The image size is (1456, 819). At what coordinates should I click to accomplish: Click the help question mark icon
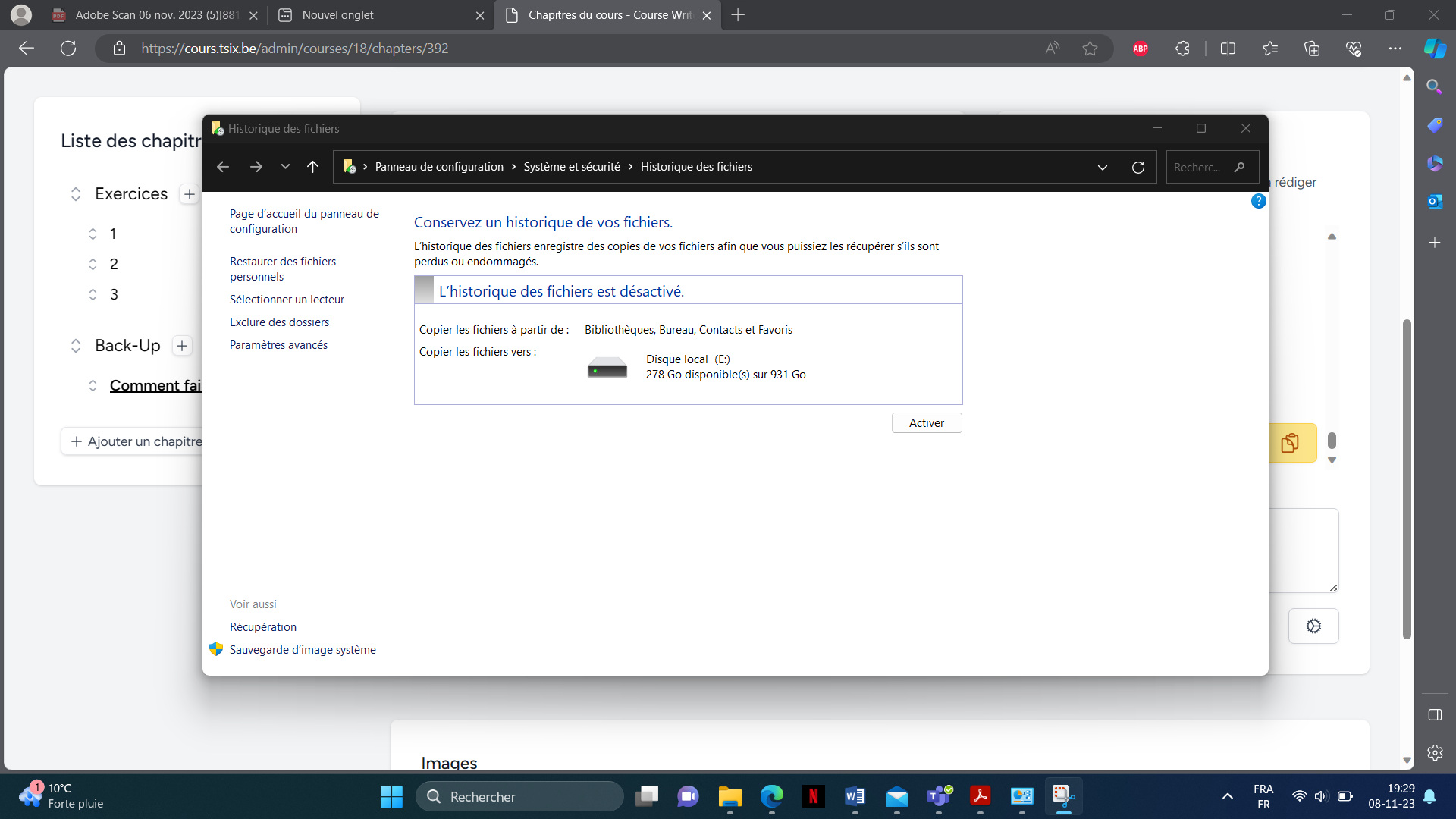pos(1258,201)
